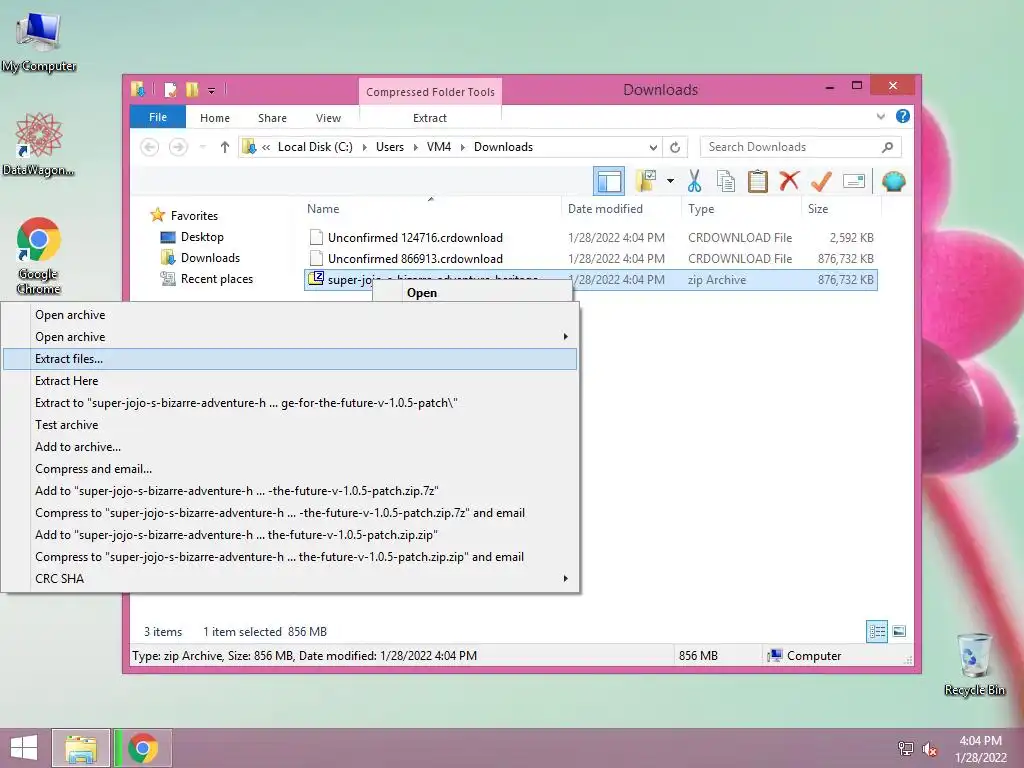Expand the chevron after Users in path
1024x768 pixels.
415,147
